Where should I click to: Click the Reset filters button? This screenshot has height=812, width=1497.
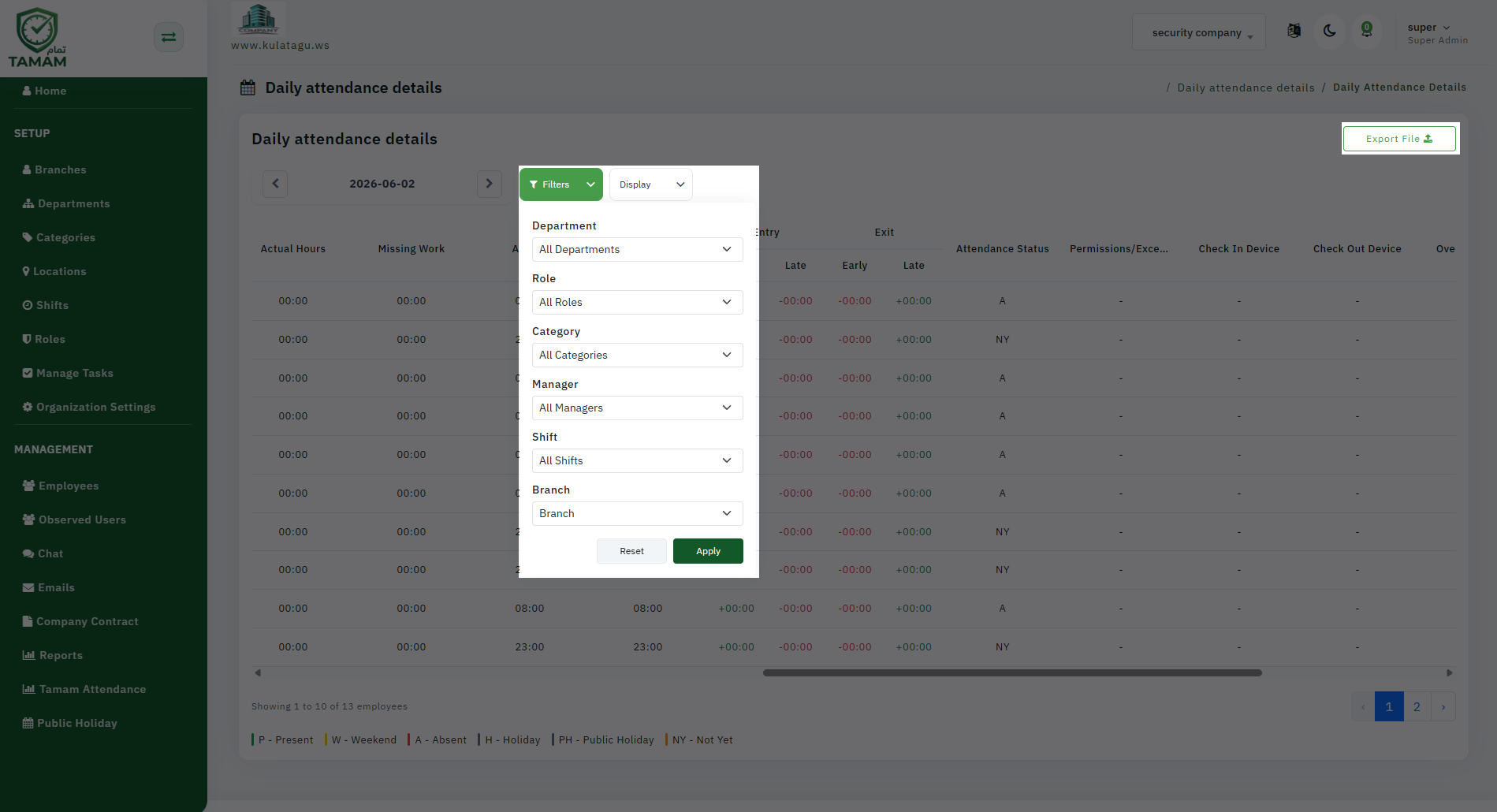click(x=631, y=551)
